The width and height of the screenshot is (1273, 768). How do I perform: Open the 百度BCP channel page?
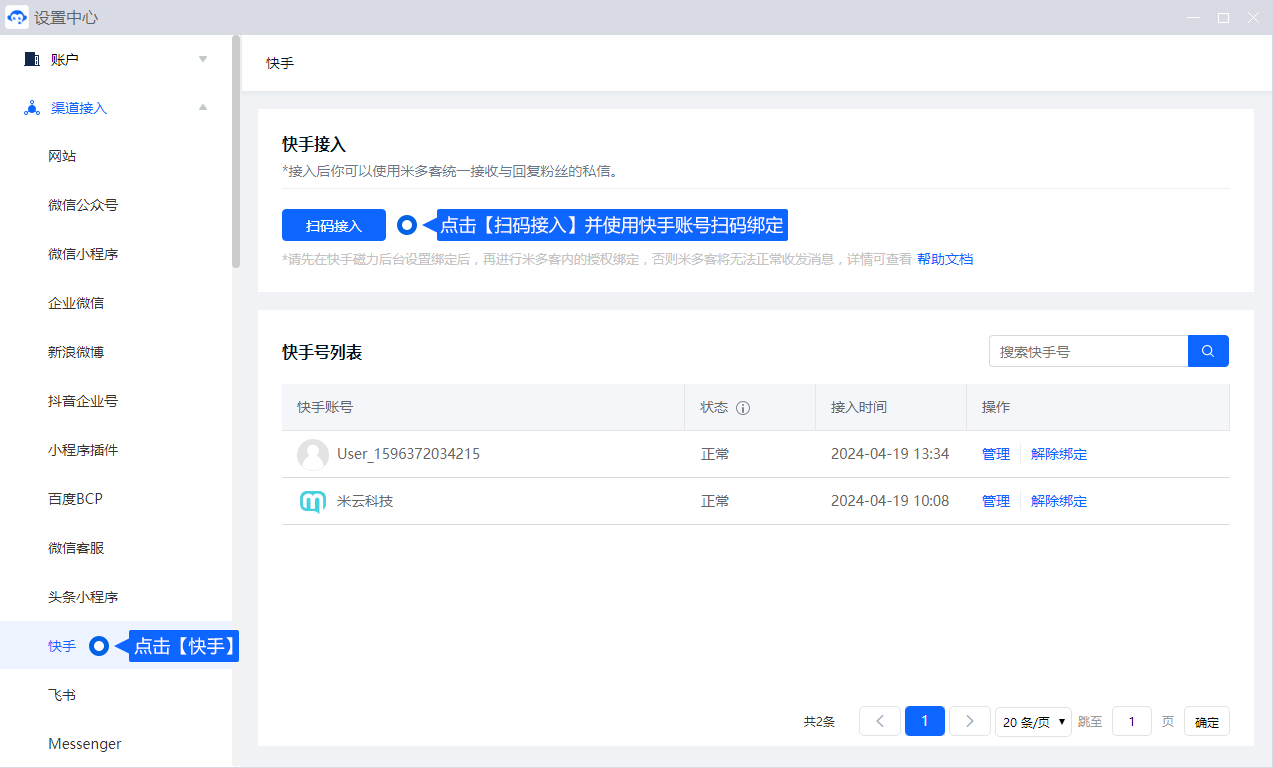(76, 500)
